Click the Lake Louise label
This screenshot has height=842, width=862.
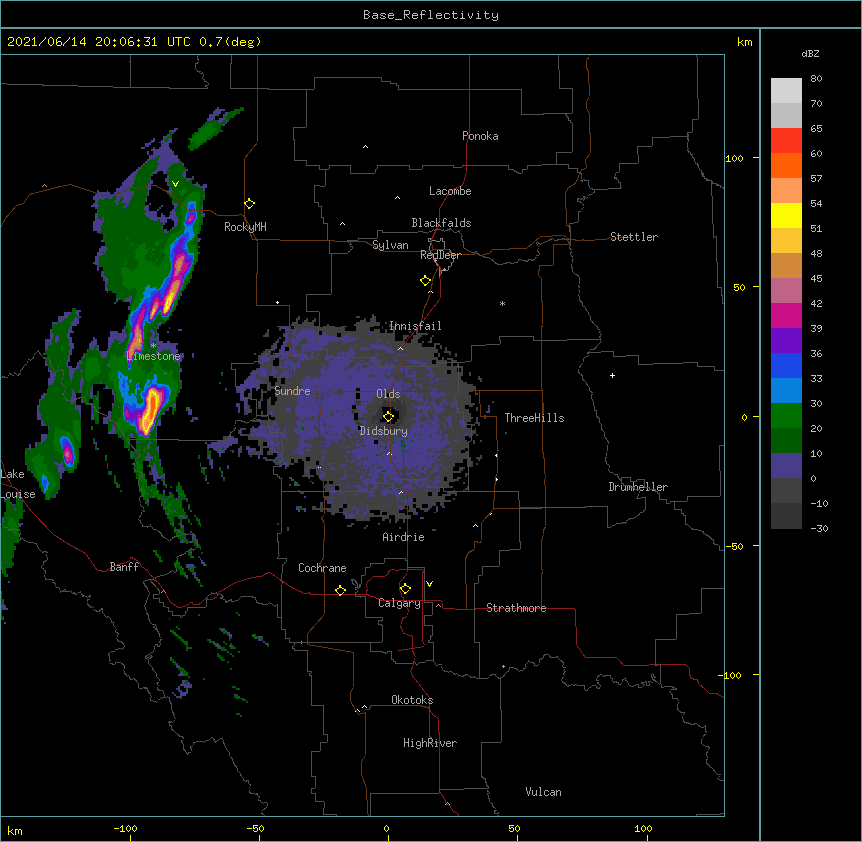[18, 484]
